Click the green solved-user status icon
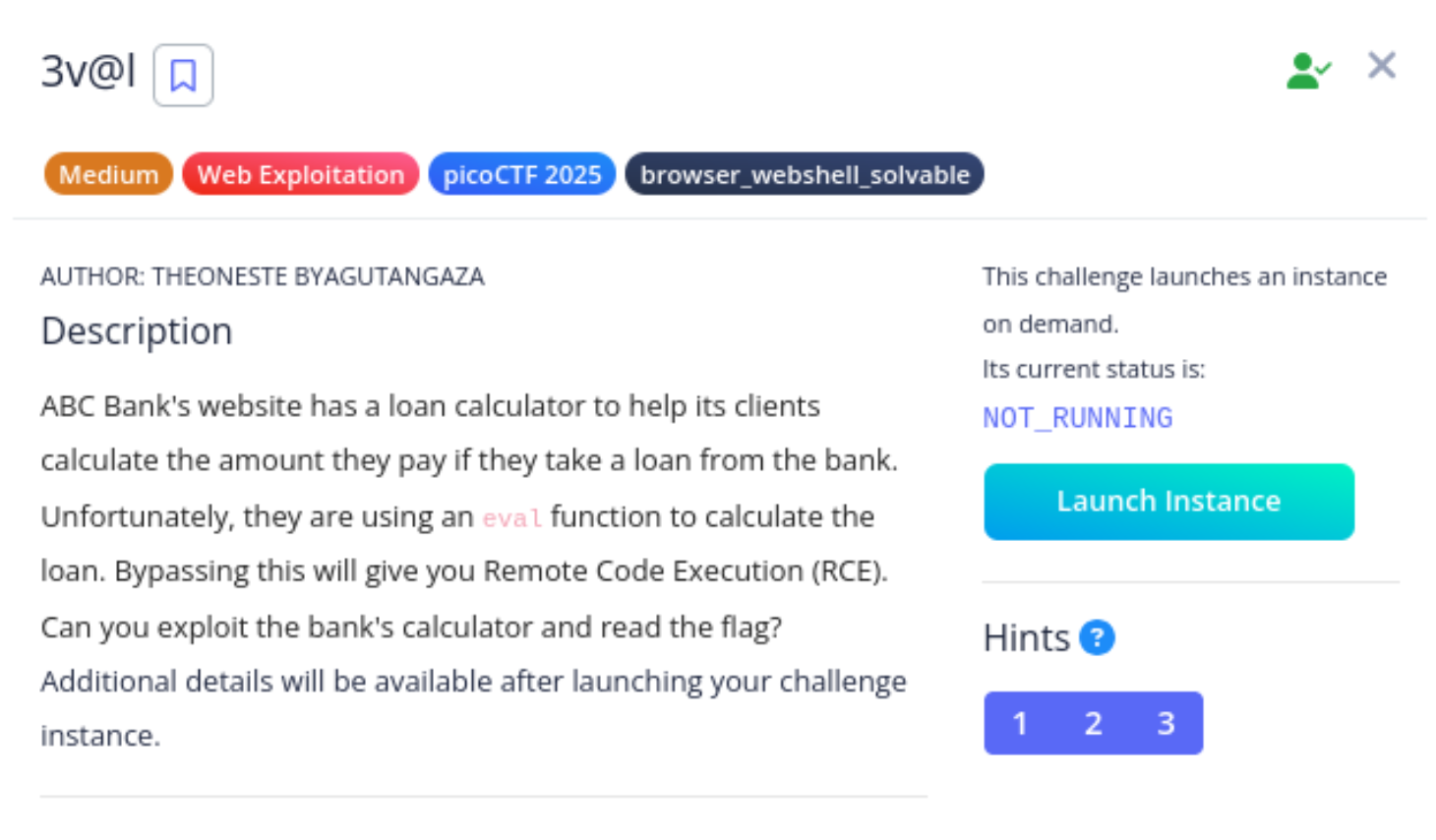The image size is (1436, 840). (x=1308, y=71)
